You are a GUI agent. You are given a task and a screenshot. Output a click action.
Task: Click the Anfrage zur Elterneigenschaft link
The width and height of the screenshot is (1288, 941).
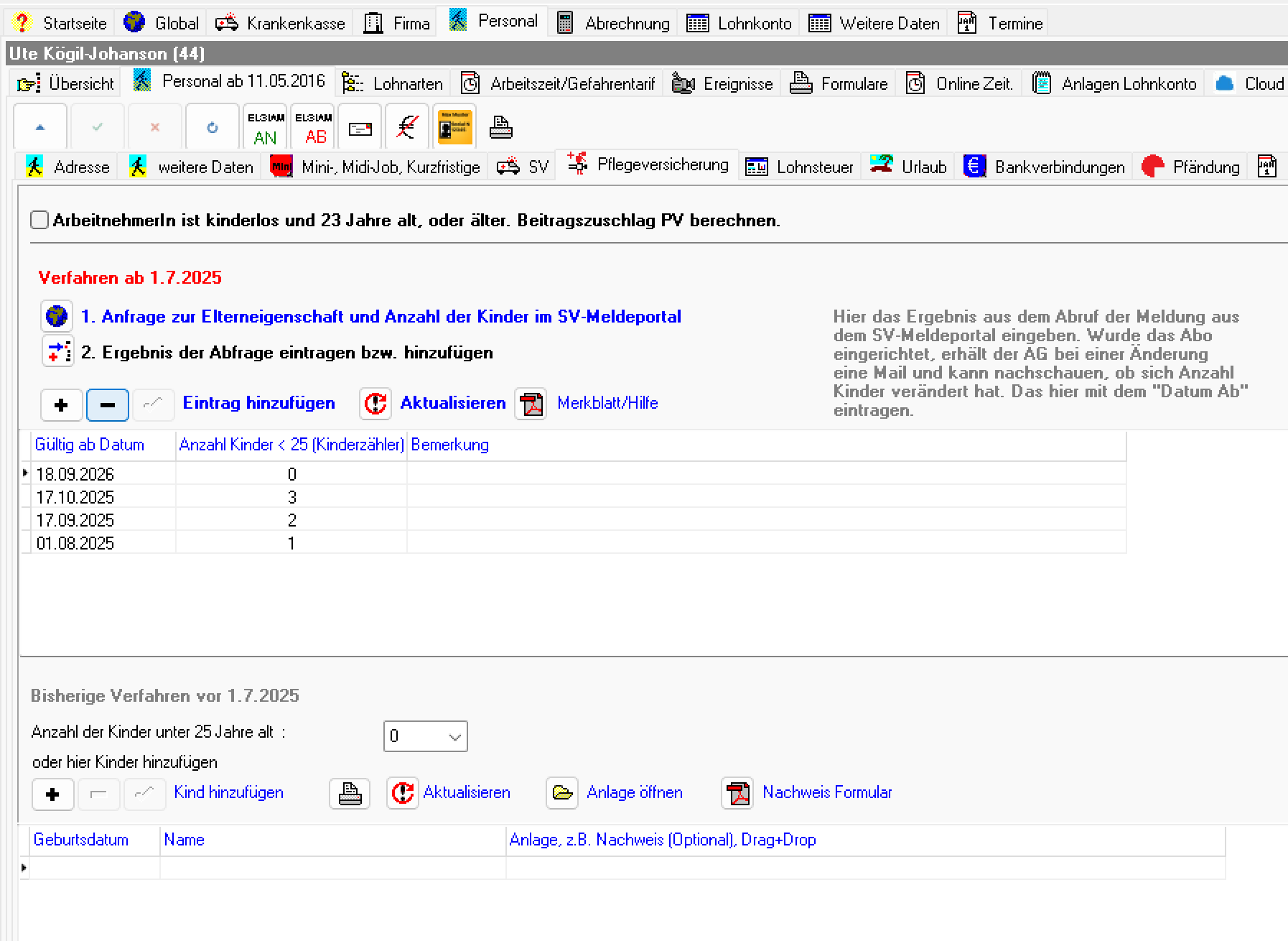[x=381, y=317]
